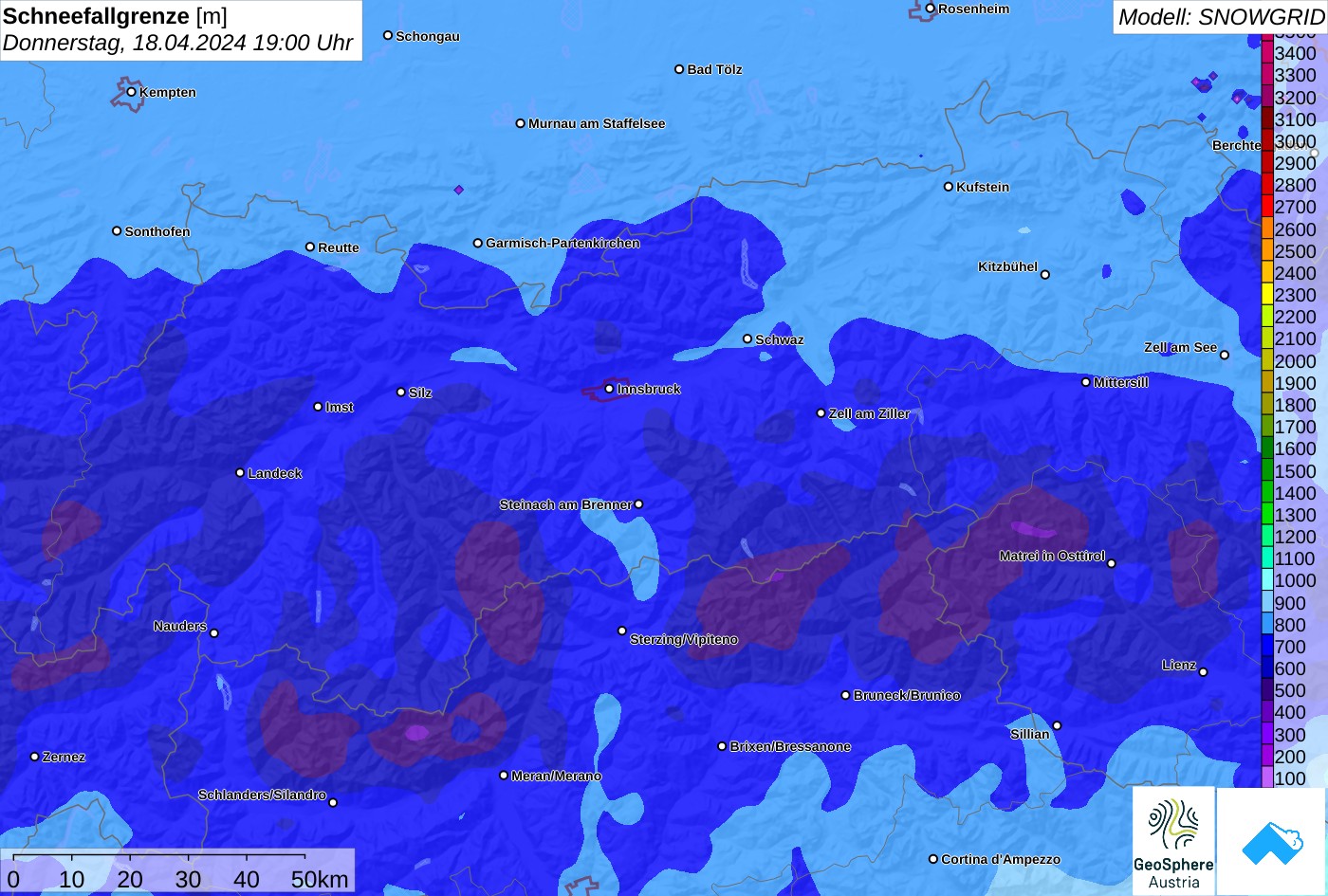Select the Reutte marker dot

(x=310, y=247)
